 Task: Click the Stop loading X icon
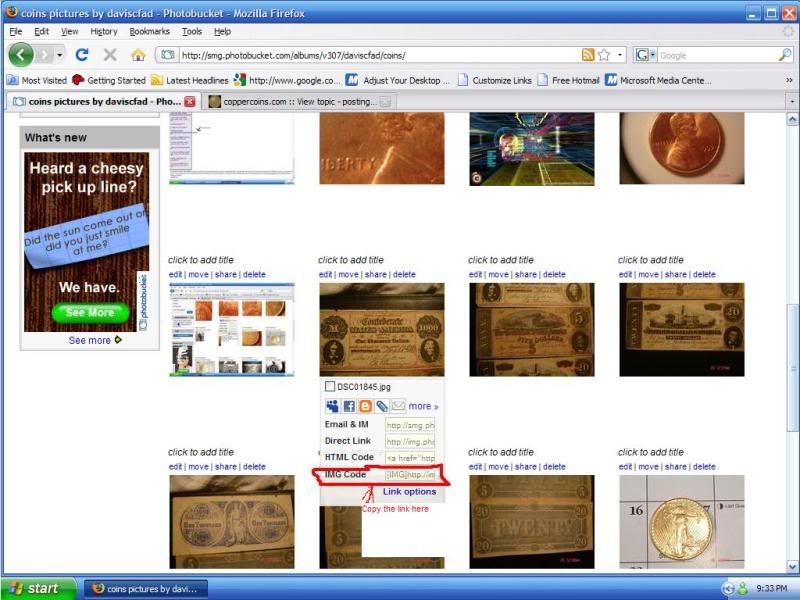110,55
